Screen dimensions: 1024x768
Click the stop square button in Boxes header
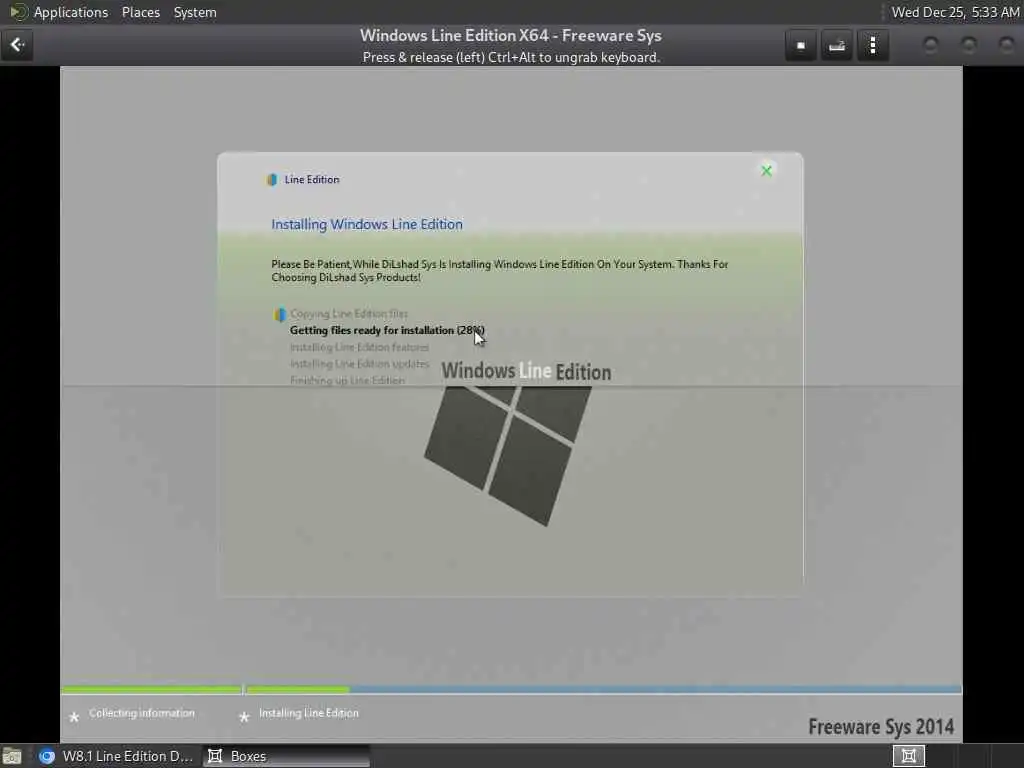click(x=801, y=45)
